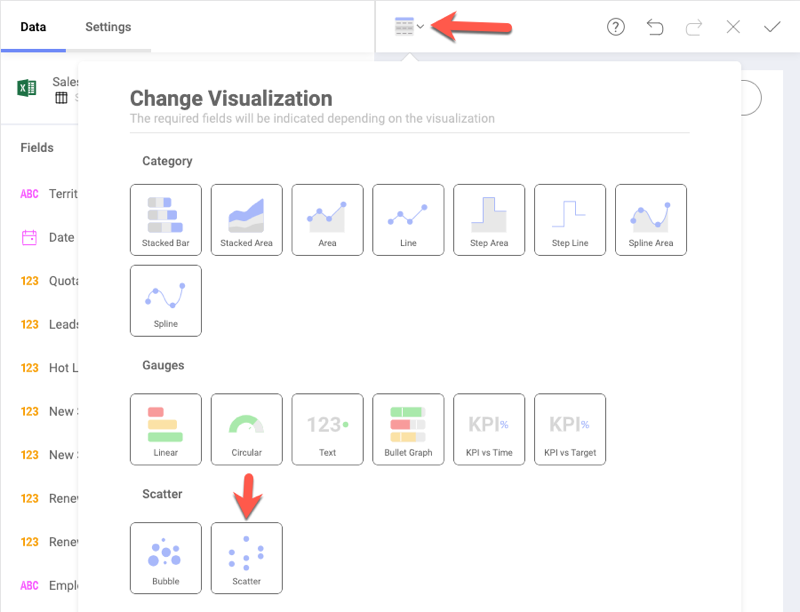The image size is (800, 612).
Task: Select the Bubble chart type
Action: (x=165, y=557)
